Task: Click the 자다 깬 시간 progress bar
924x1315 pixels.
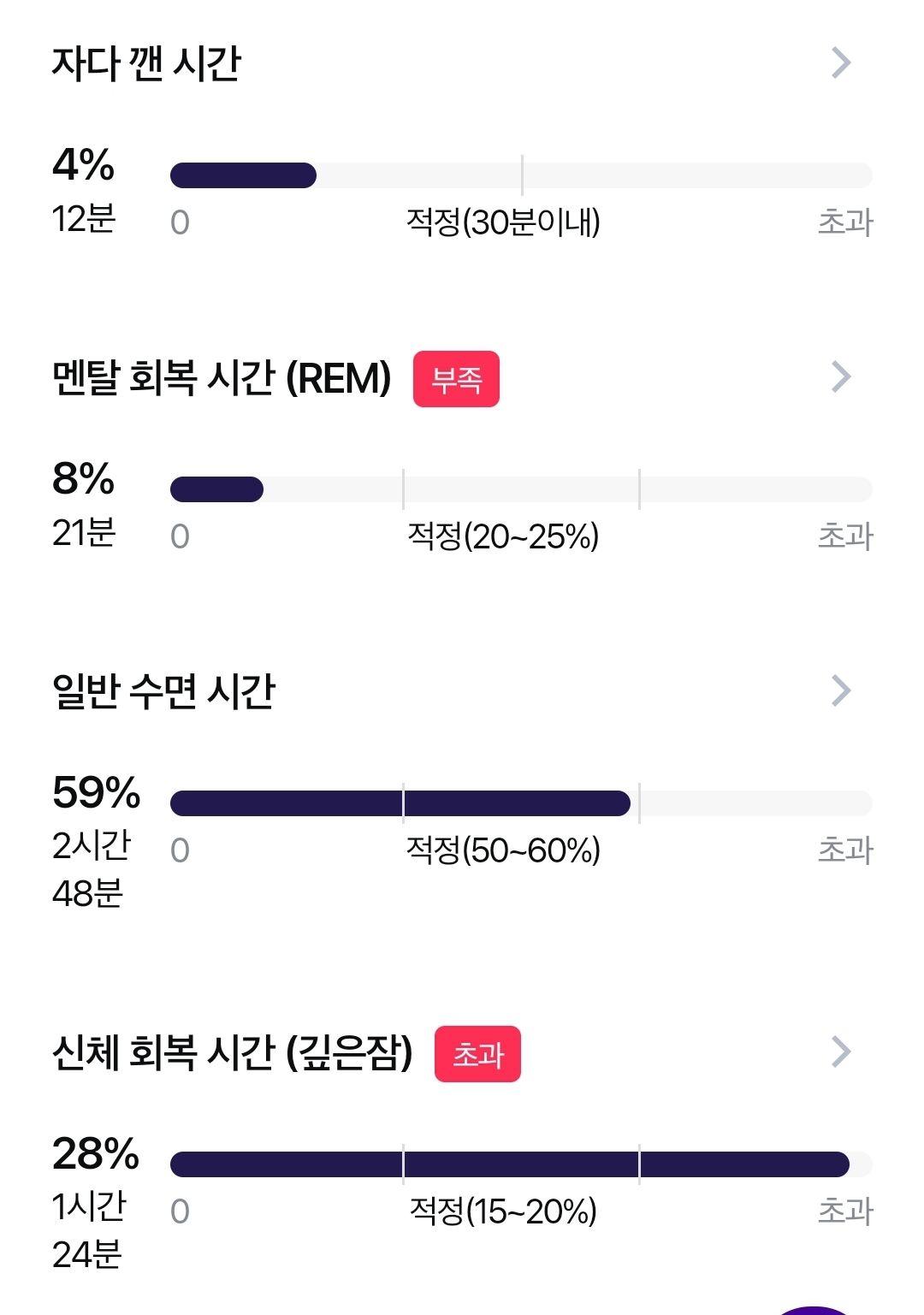Action: point(521,175)
